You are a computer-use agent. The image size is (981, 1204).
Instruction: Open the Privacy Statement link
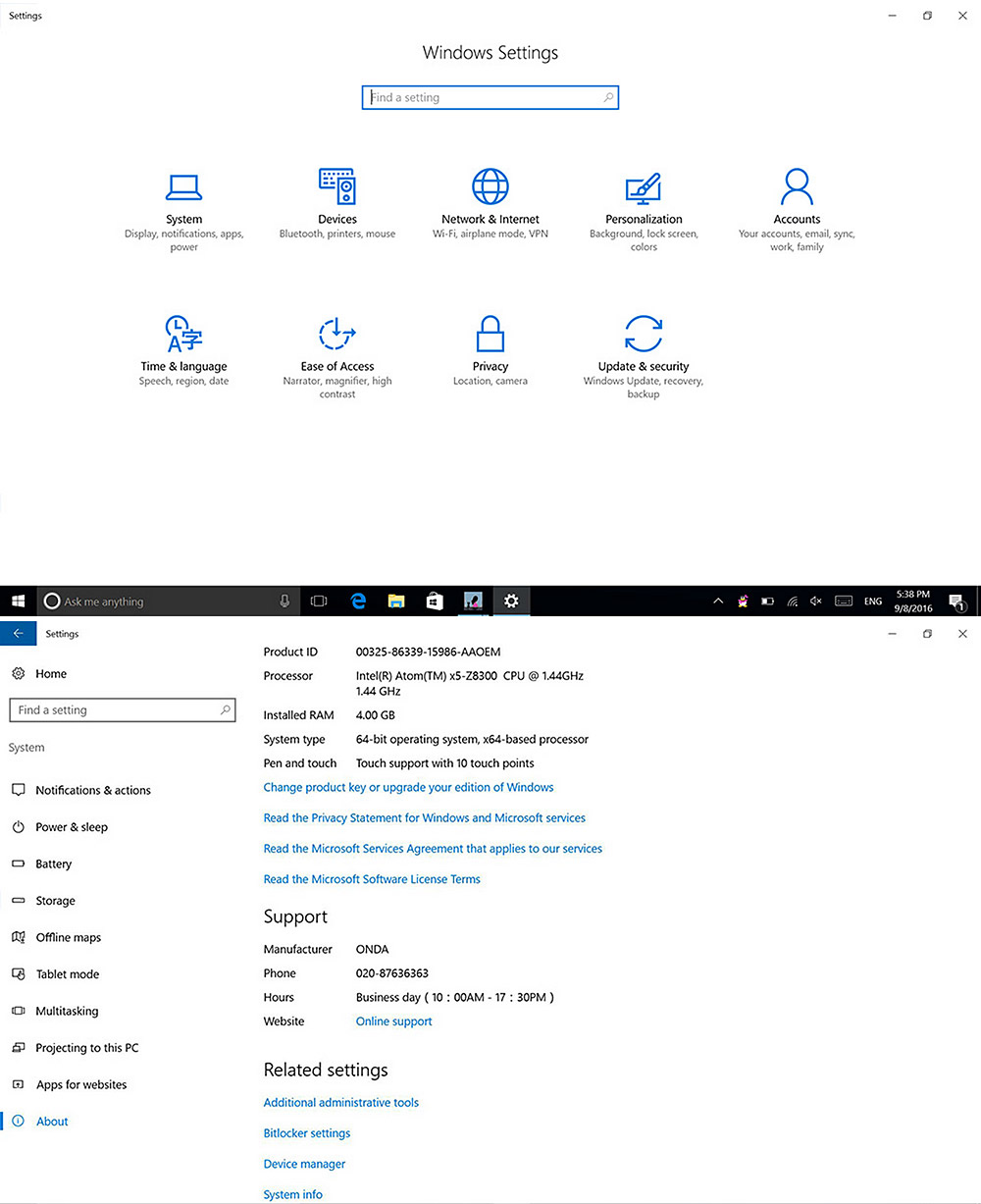click(x=424, y=817)
